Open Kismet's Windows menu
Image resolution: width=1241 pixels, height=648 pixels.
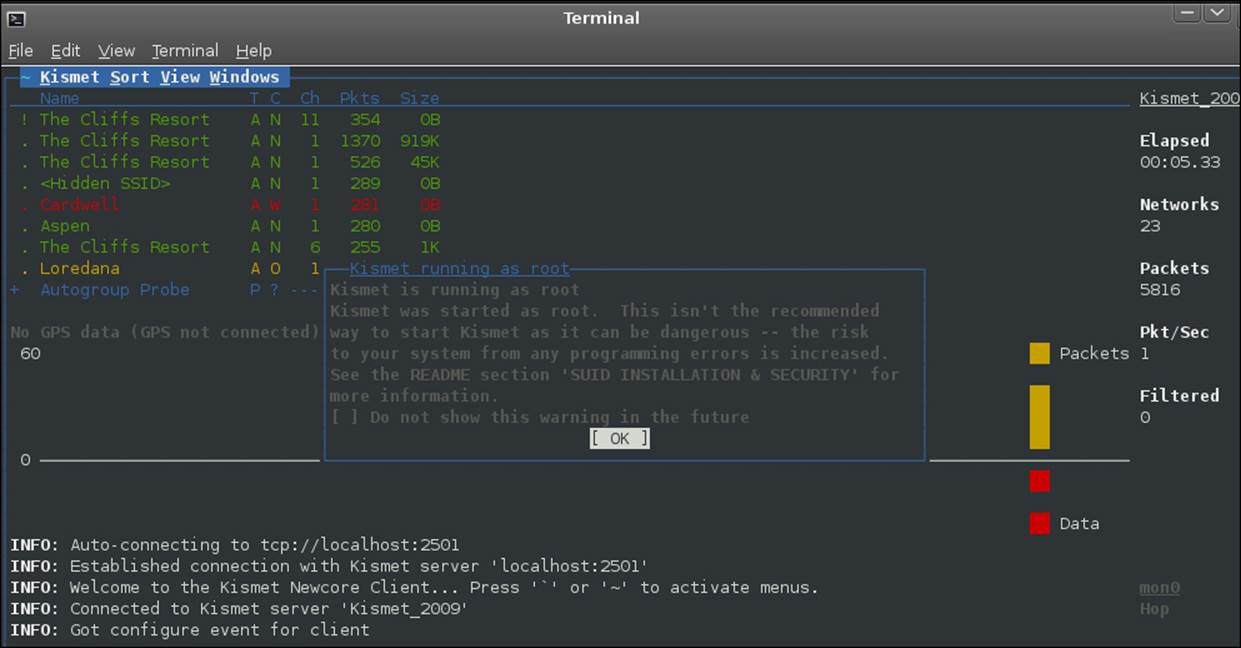pyautogui.click(x=245, y=77)
